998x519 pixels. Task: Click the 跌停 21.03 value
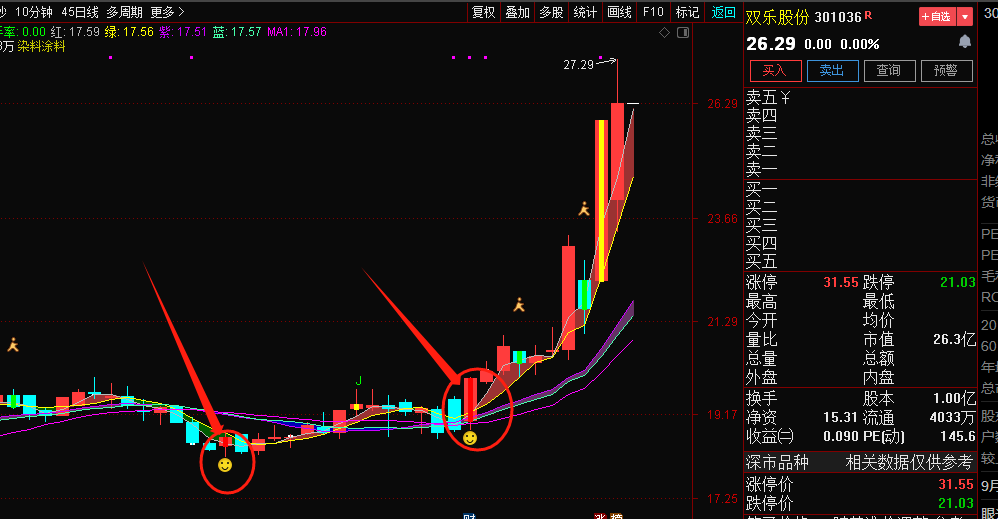[x=958, y=282]
